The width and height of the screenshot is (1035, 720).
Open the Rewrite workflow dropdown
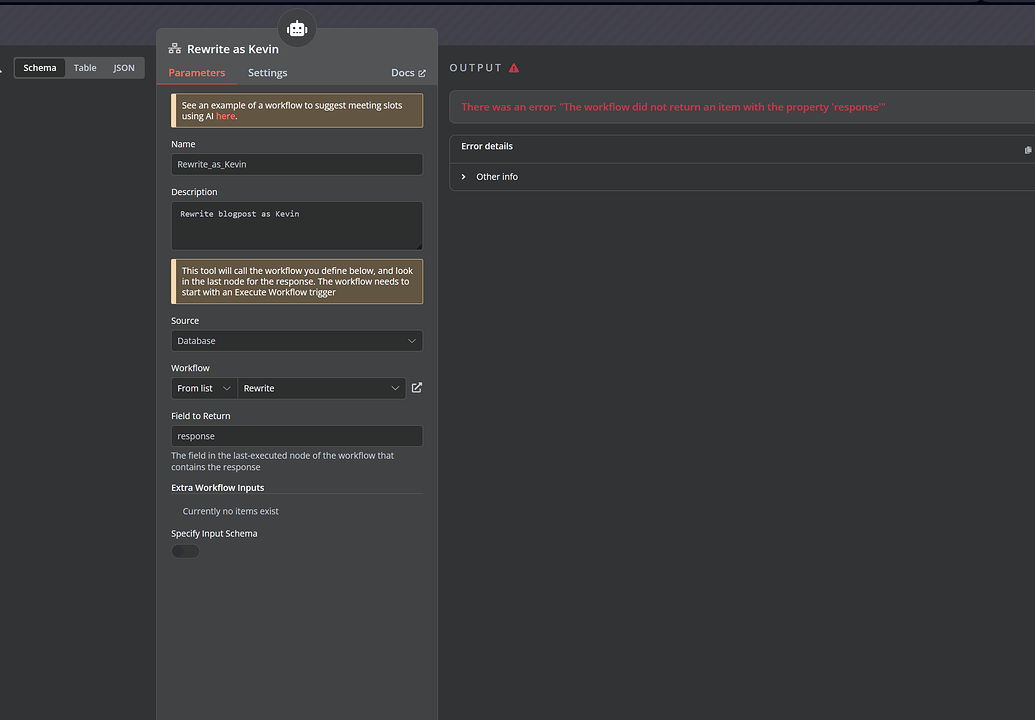pyautogui.click(x=321, y=388)
